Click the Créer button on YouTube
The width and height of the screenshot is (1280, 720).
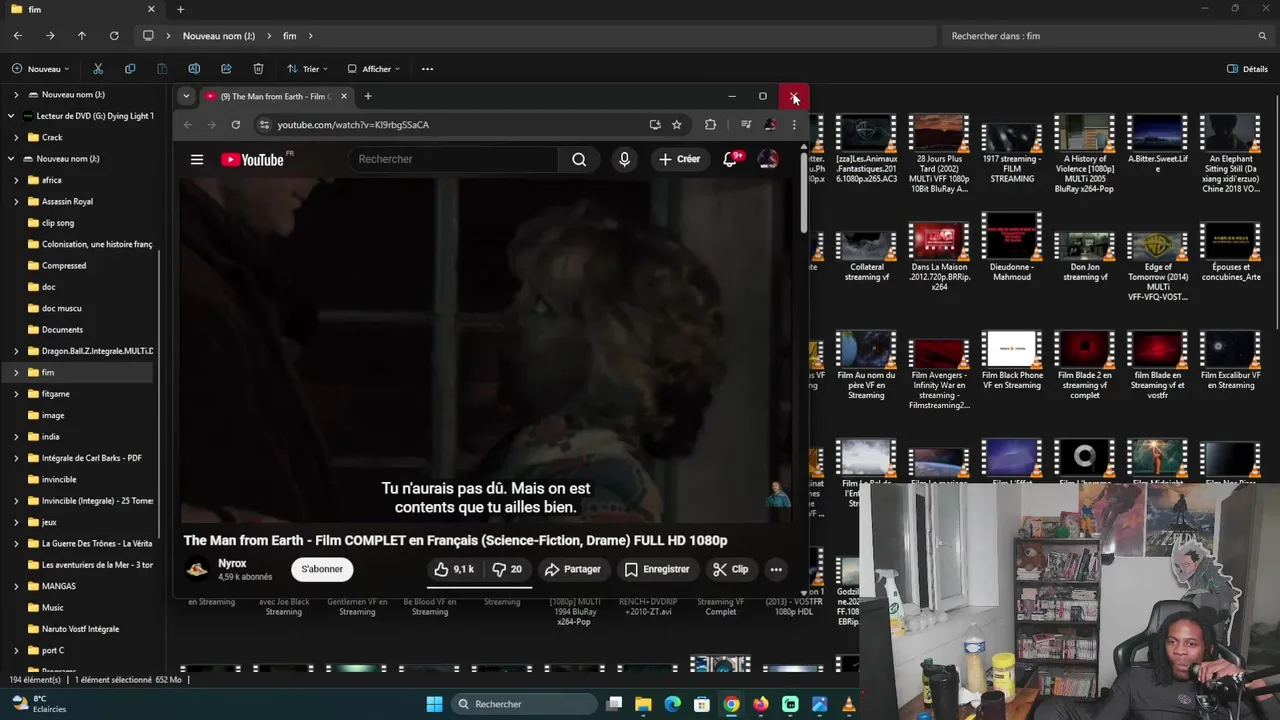(x=680, y=159)
